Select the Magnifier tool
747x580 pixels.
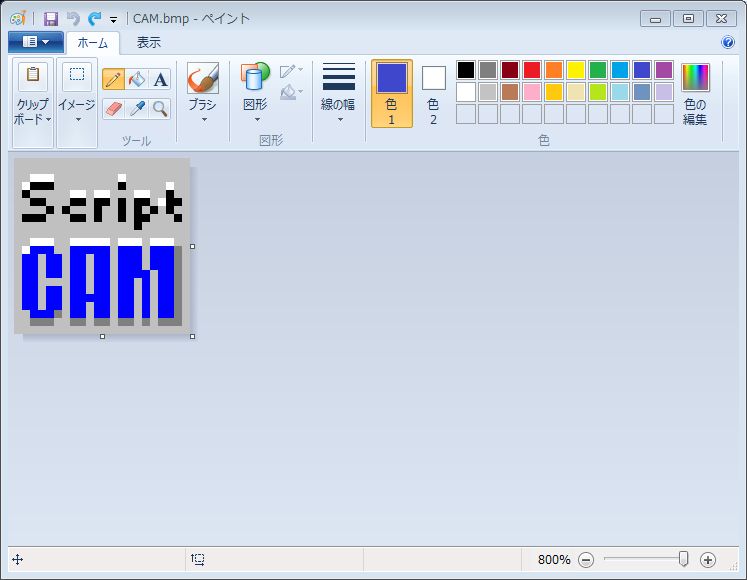pos(160,109)
